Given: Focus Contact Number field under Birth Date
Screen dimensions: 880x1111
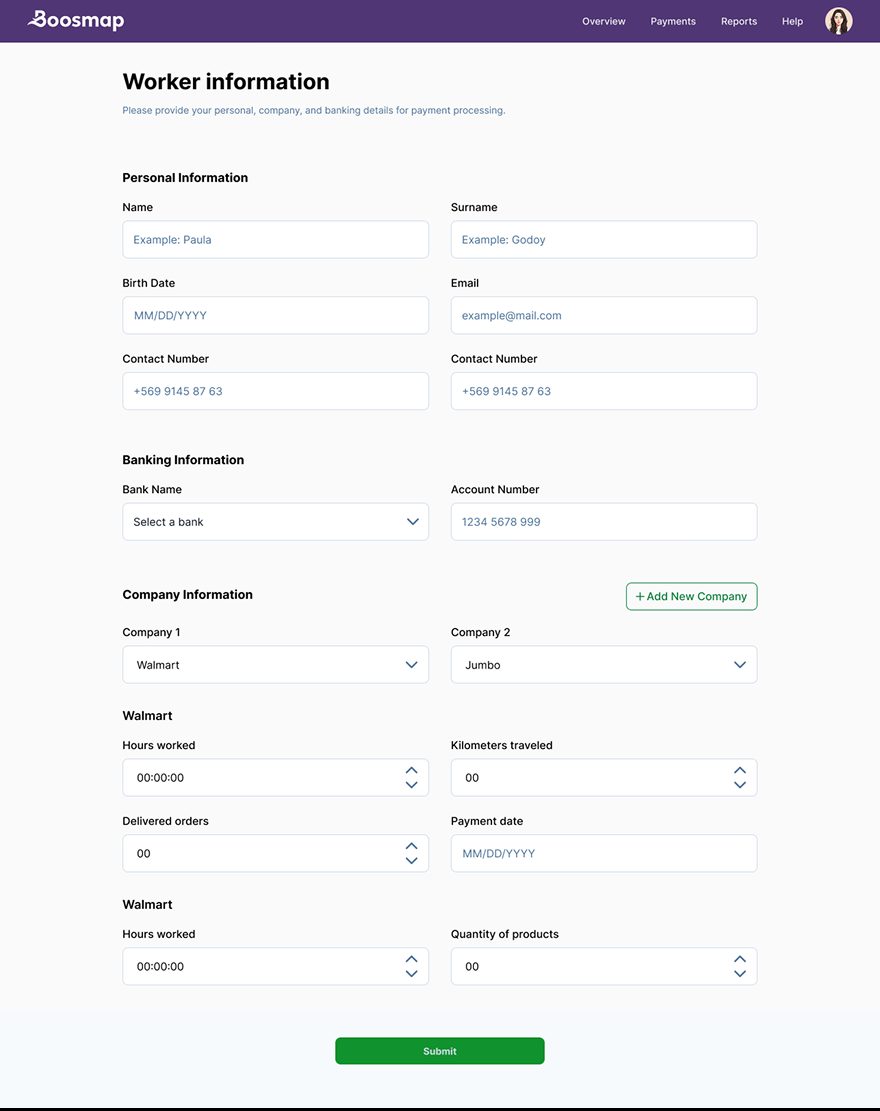Looking at the screenshot, I should coord(276,391).
